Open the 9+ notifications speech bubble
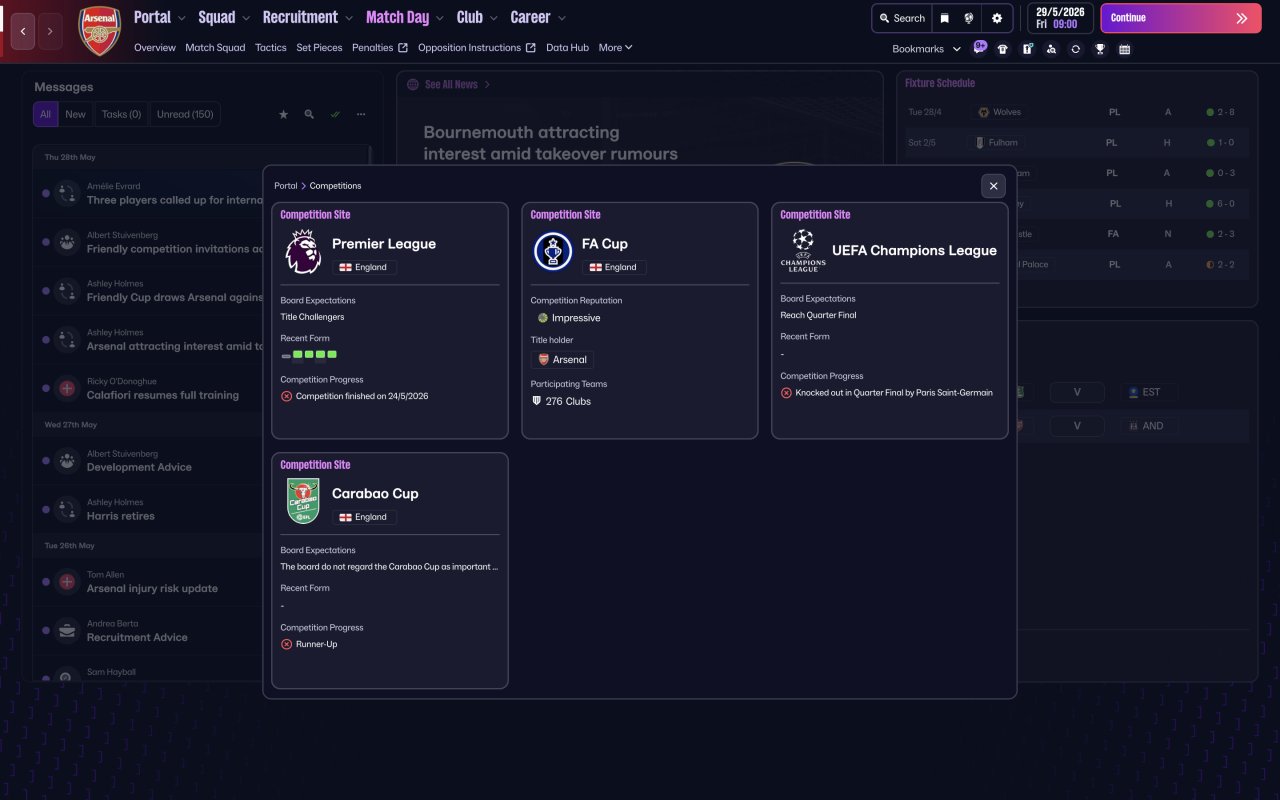This screenshot has width=1280, height=800. click(979, 47)
